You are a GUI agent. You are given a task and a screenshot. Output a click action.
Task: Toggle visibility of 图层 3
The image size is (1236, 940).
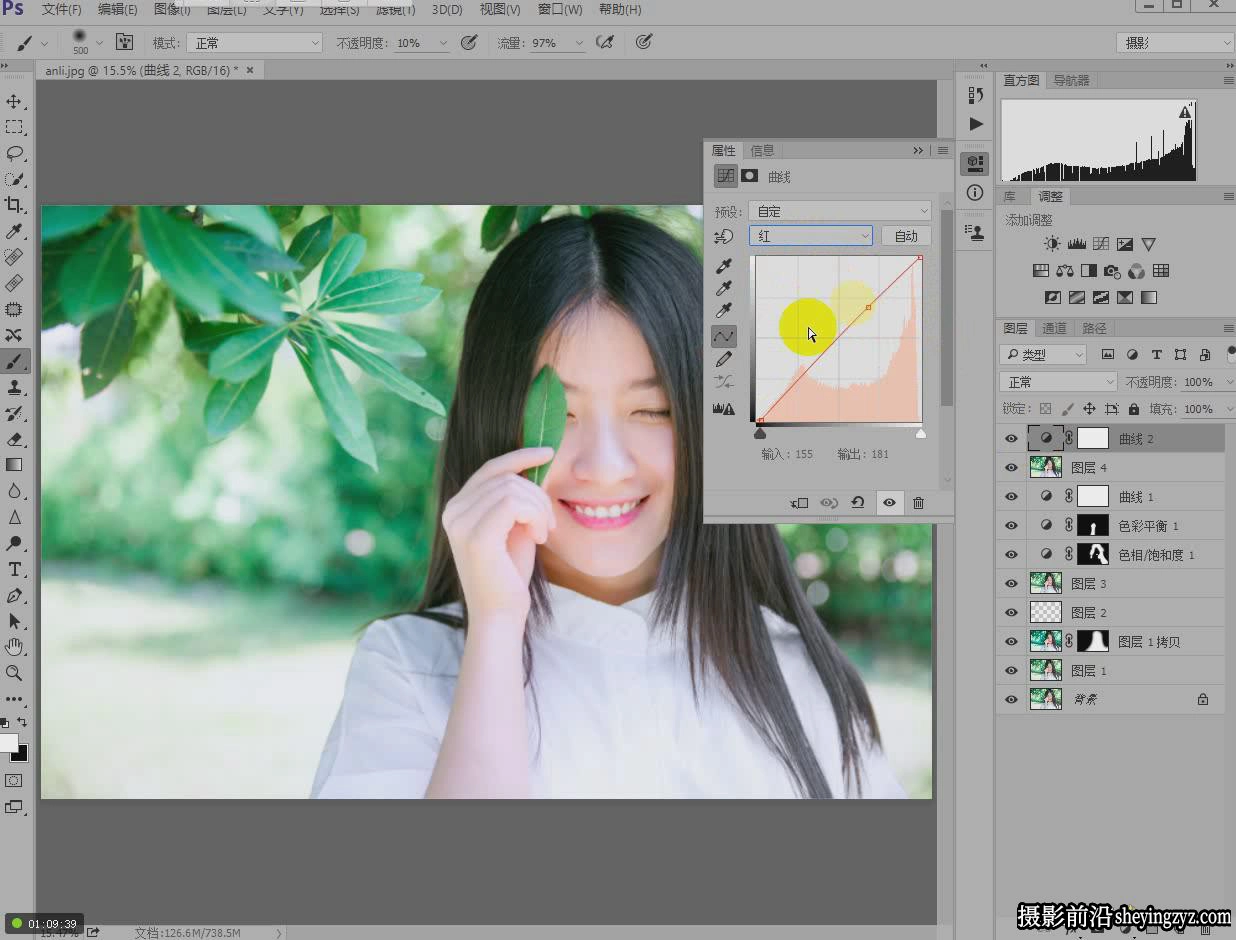[1010, 583]
